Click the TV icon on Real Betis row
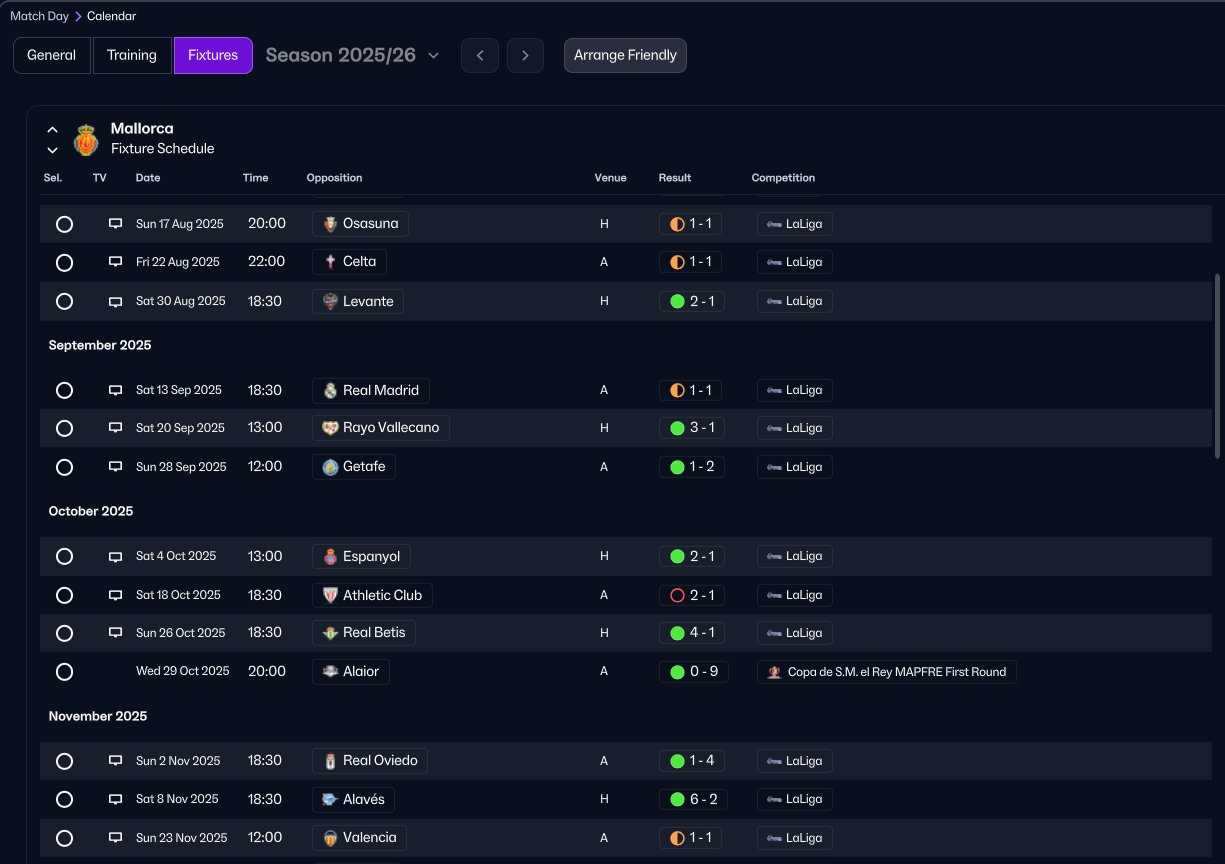The image size is (1225, 864). click(116, 633)
